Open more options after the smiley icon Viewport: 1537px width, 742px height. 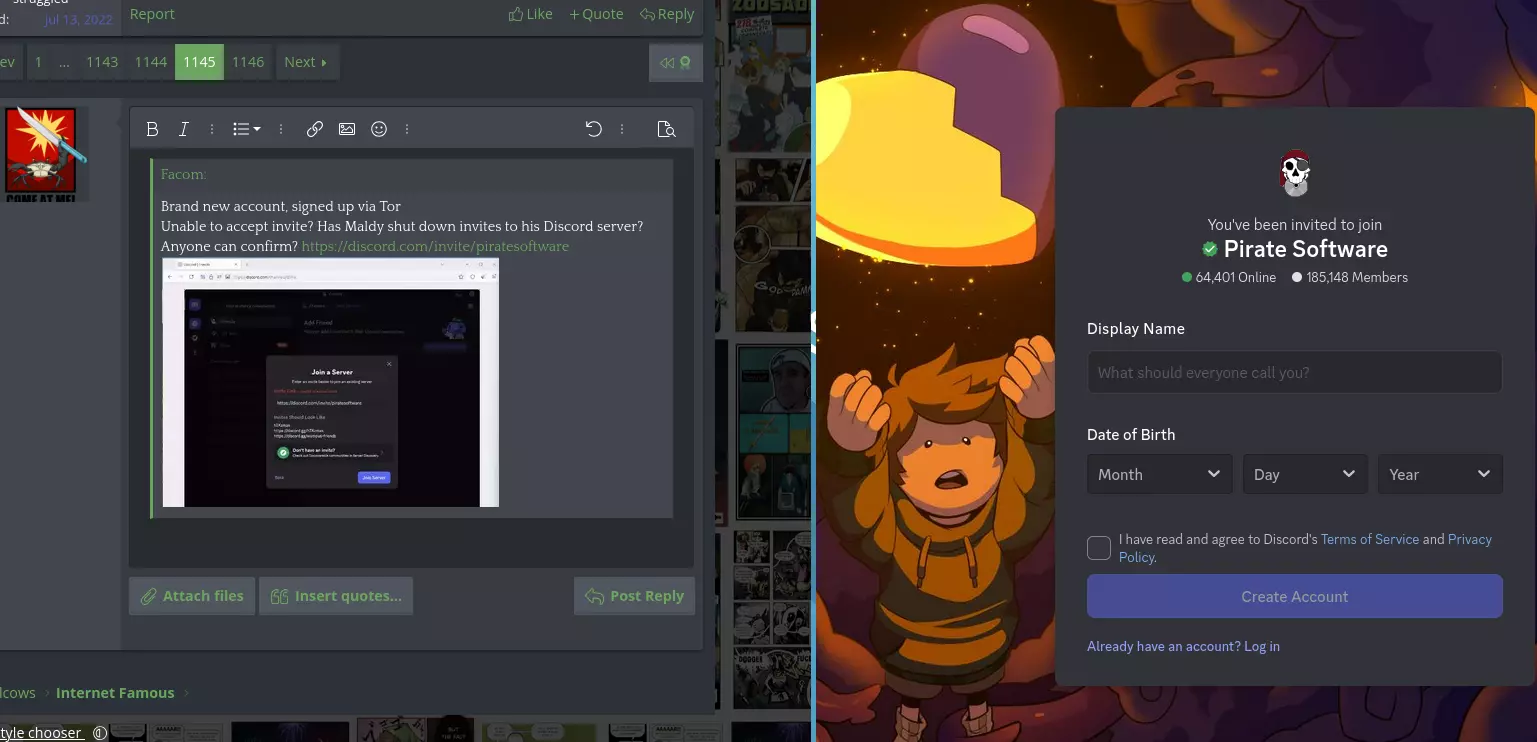click(407, 129)
